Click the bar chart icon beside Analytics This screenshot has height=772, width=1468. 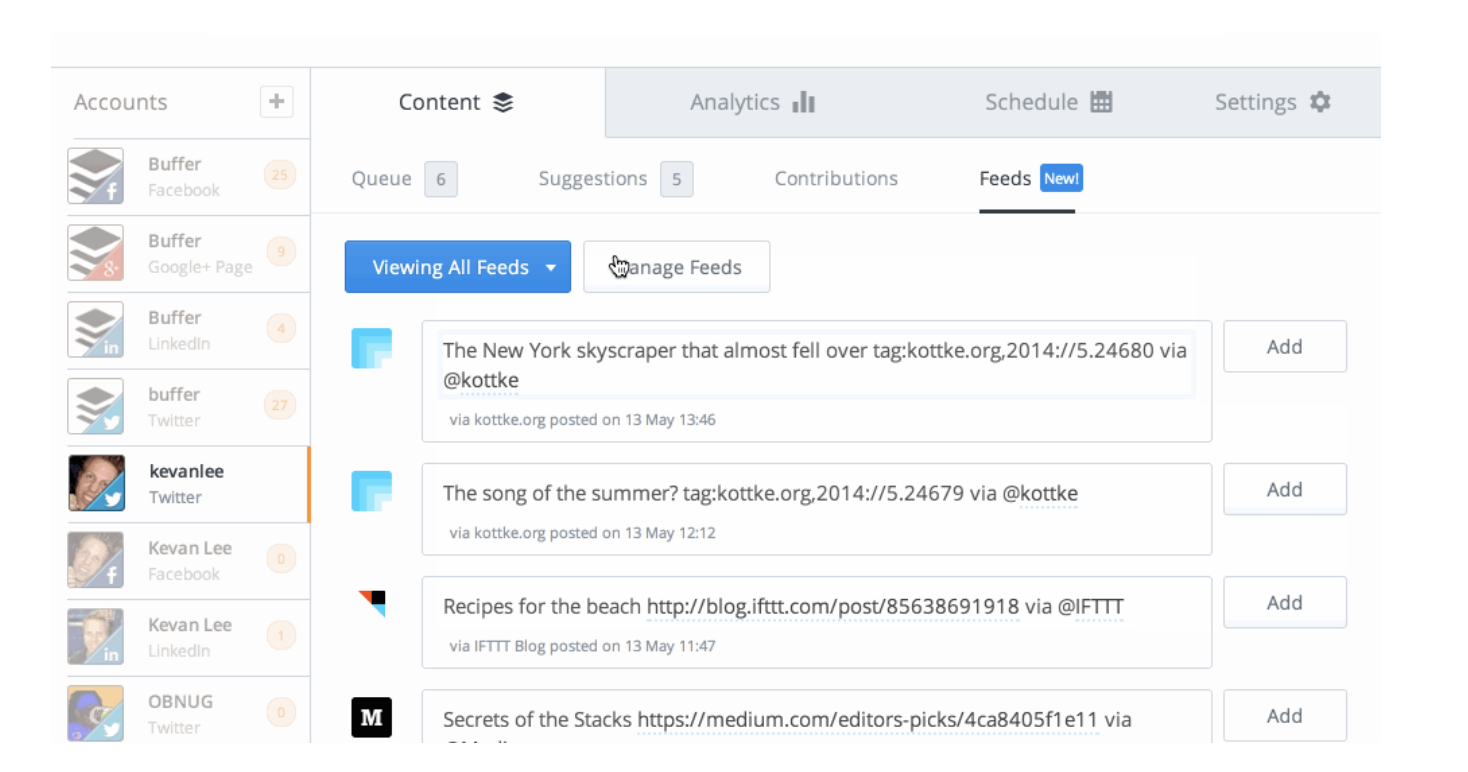pyautogui.click(x=804, y=102)
